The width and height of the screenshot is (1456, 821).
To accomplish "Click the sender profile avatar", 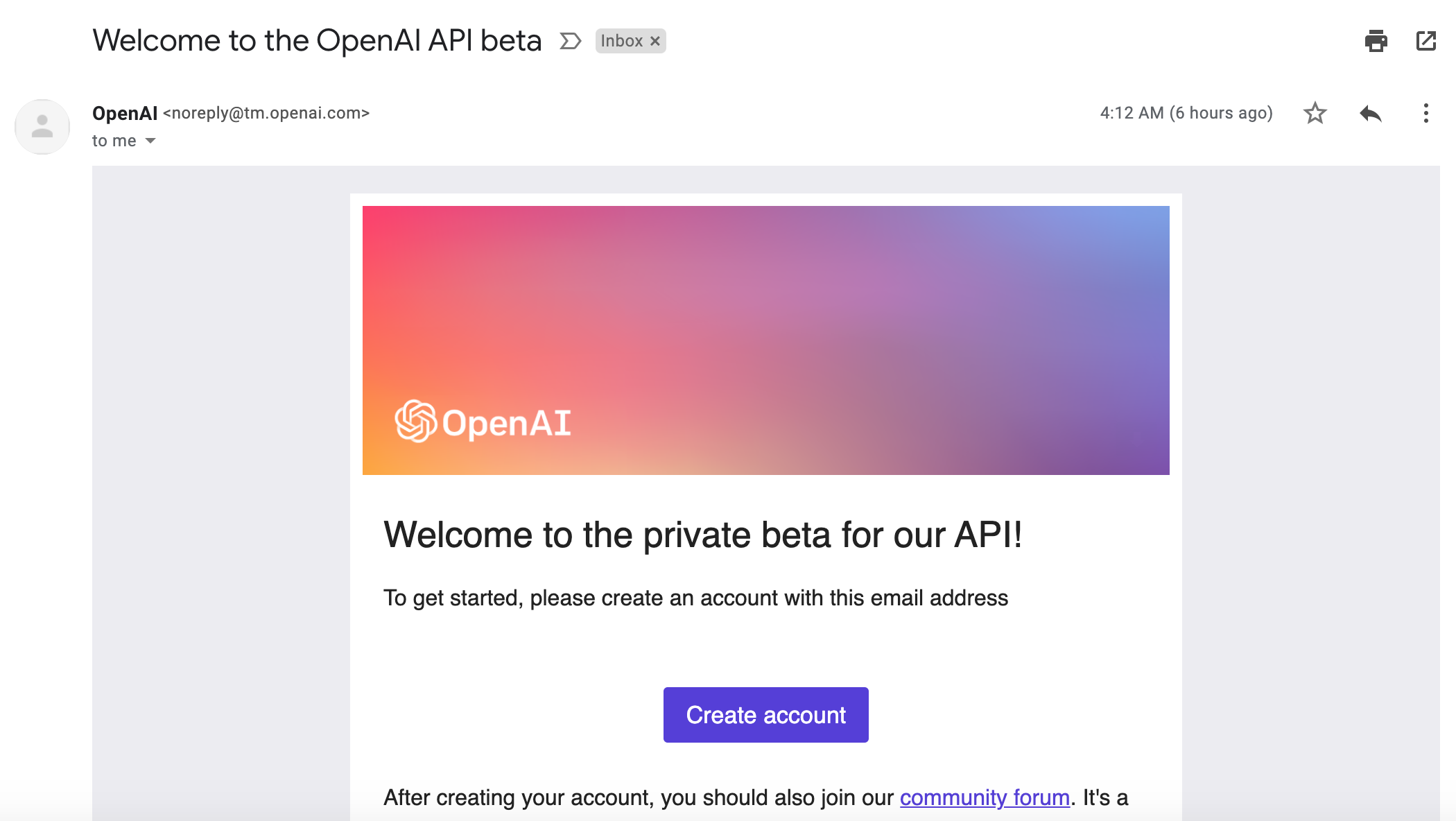I will coord(42,127).
